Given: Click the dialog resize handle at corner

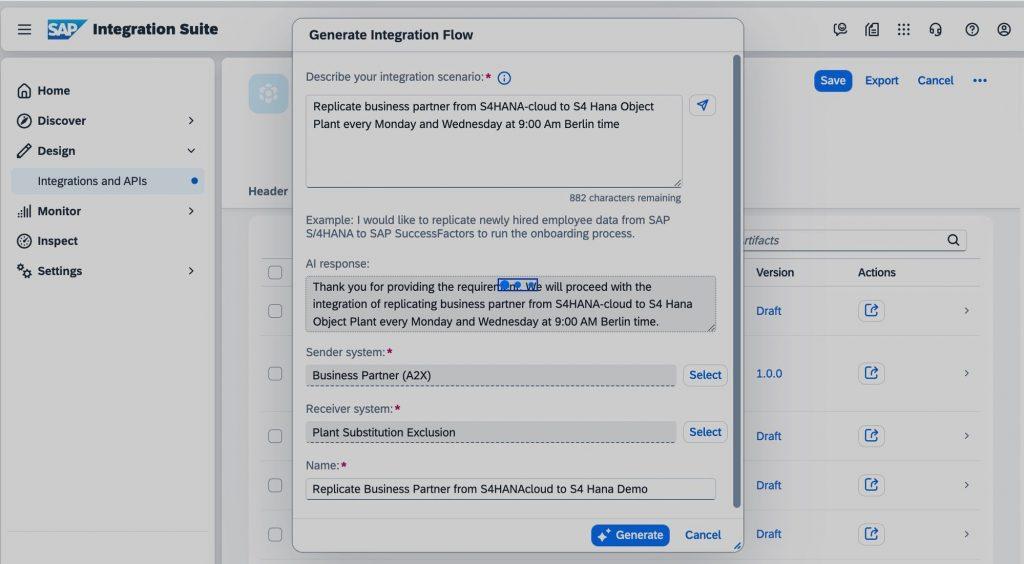Looking at the screenshot, I should tap(737, 546).
